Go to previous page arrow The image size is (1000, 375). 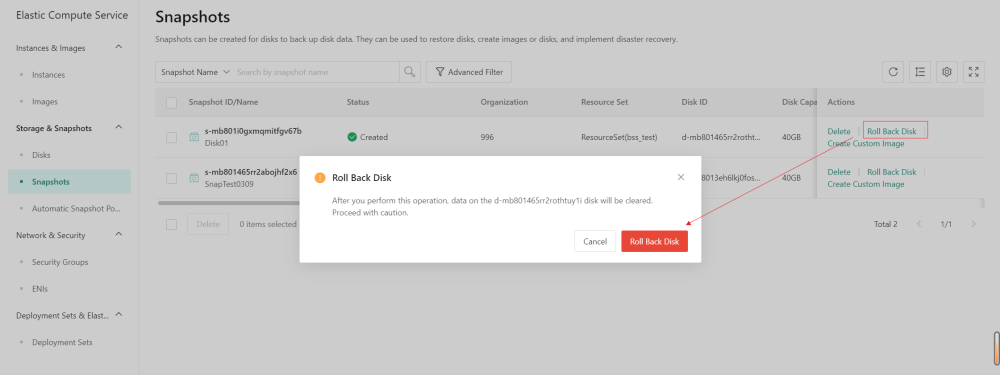[x=919, y=224]
